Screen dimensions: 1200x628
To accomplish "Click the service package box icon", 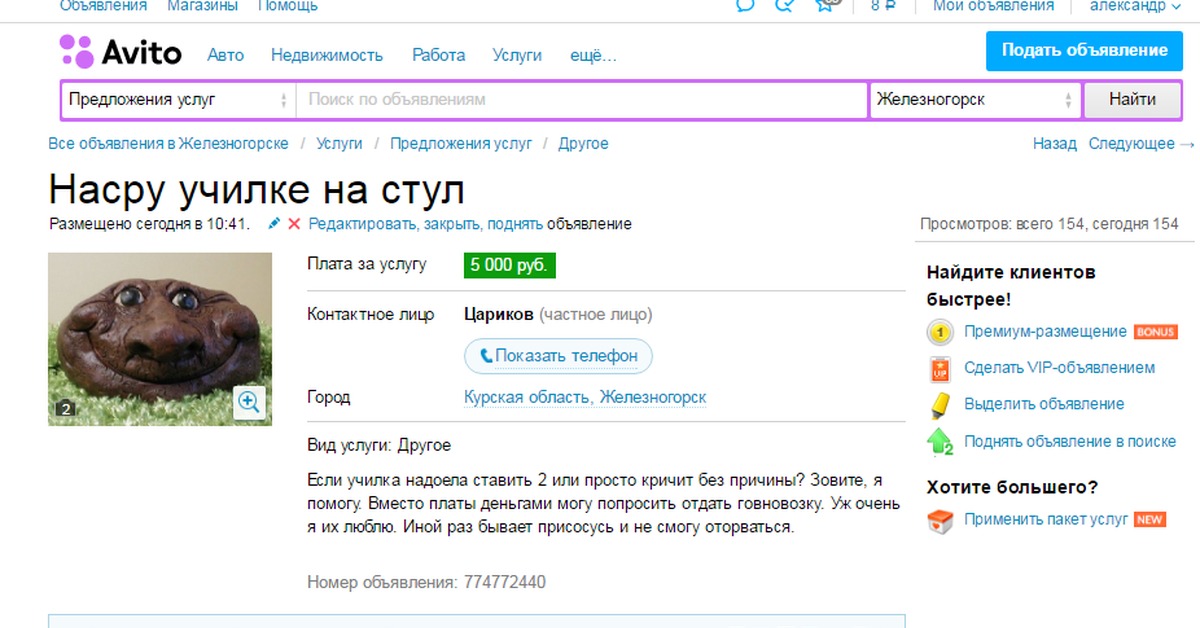I will coord(939,520).
